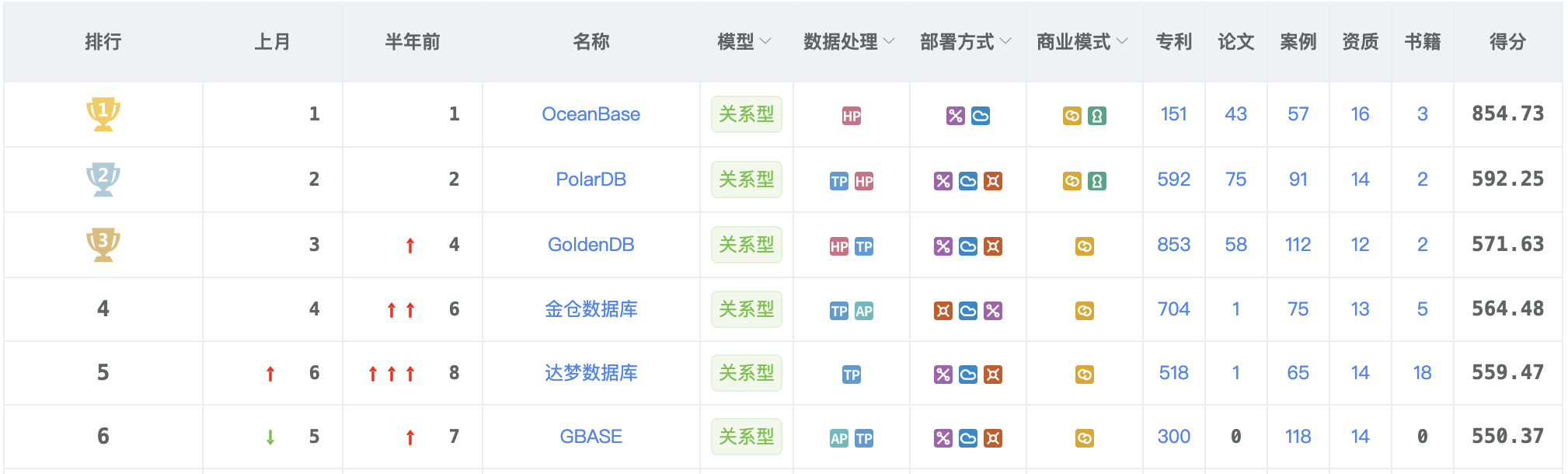Click the bronze third-place trophy icon
1568x474 pixels.
tap(103, 244)
